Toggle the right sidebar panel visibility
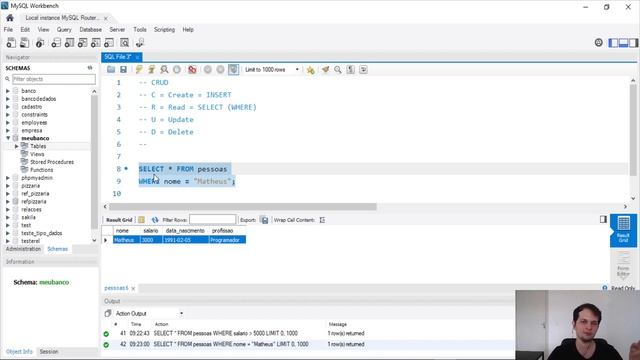 [633, 43]
